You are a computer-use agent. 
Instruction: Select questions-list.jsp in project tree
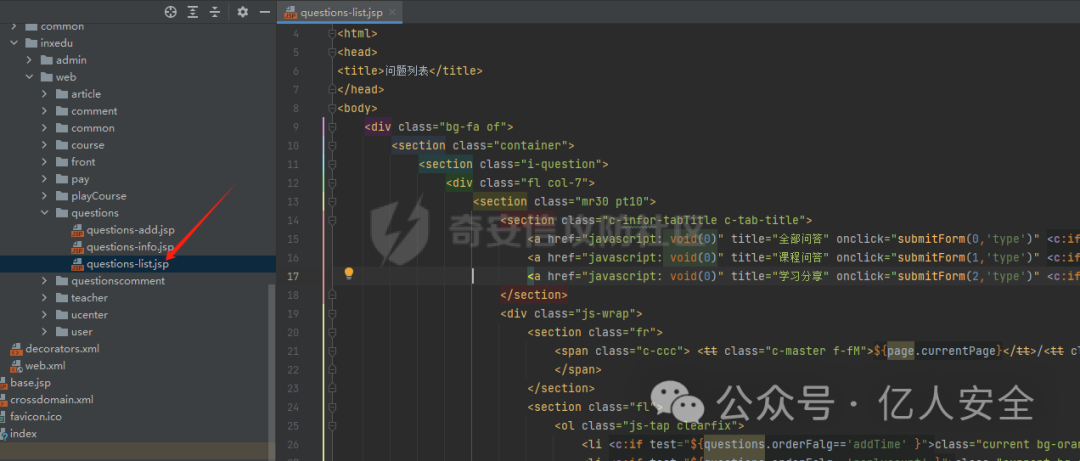[127, 264]
